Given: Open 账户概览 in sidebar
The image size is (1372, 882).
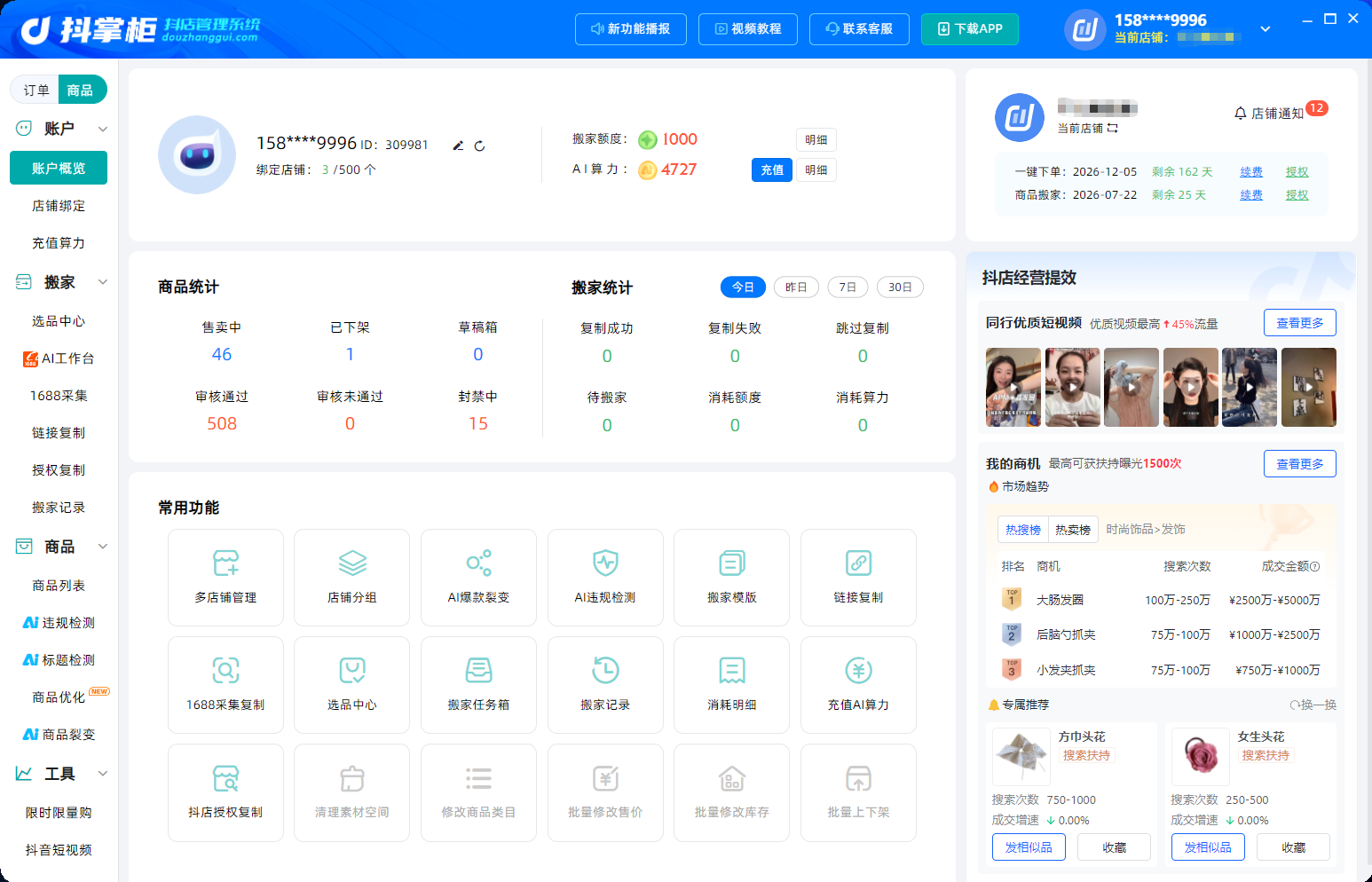Looking at the screenshot, I should click(x=59, y=168).
